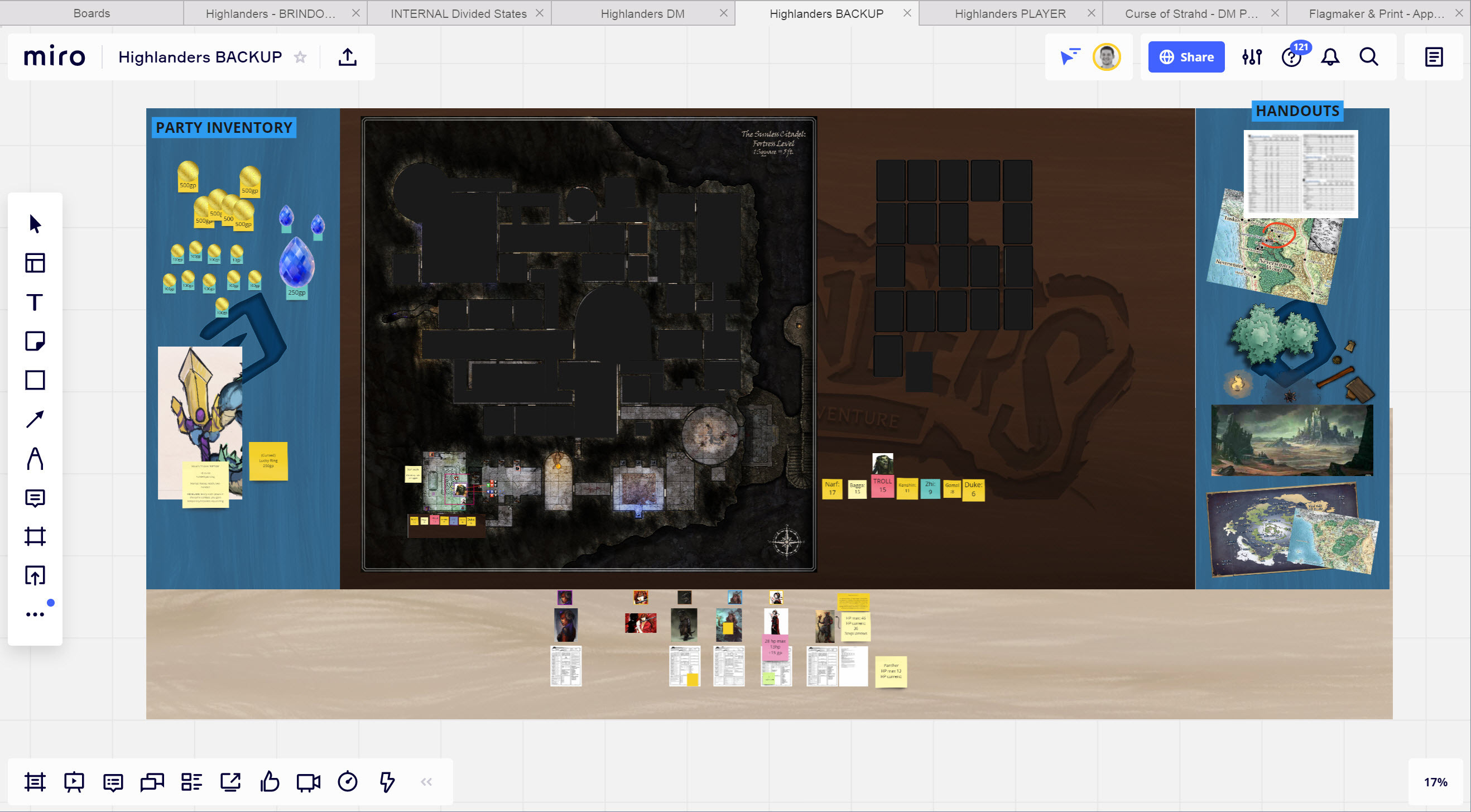Viewport: 1471px width, 812px height.
Task: Click the Miro logo
Action: coord(54,56)
